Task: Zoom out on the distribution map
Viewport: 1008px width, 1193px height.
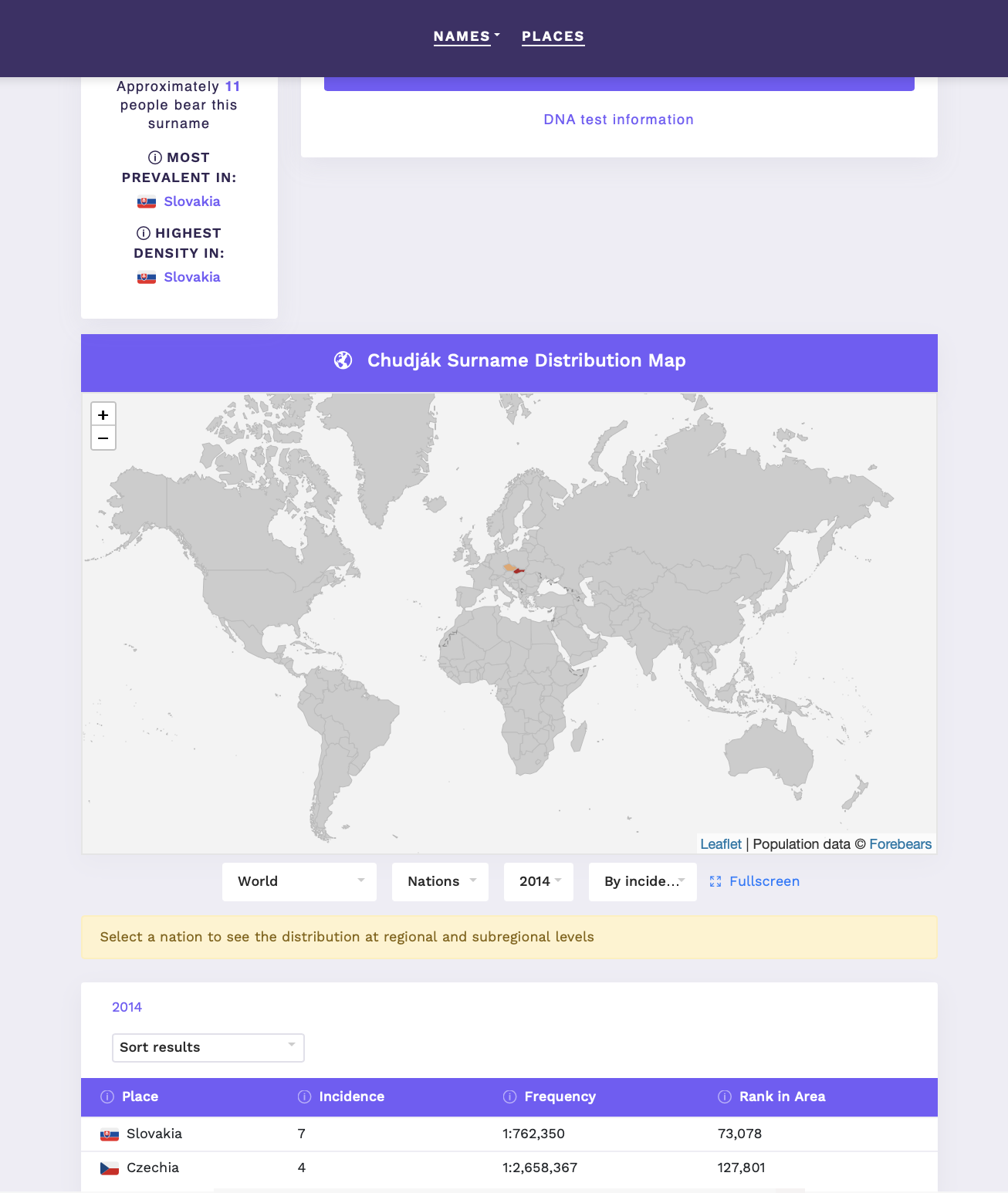Action: tap(103, 438)
